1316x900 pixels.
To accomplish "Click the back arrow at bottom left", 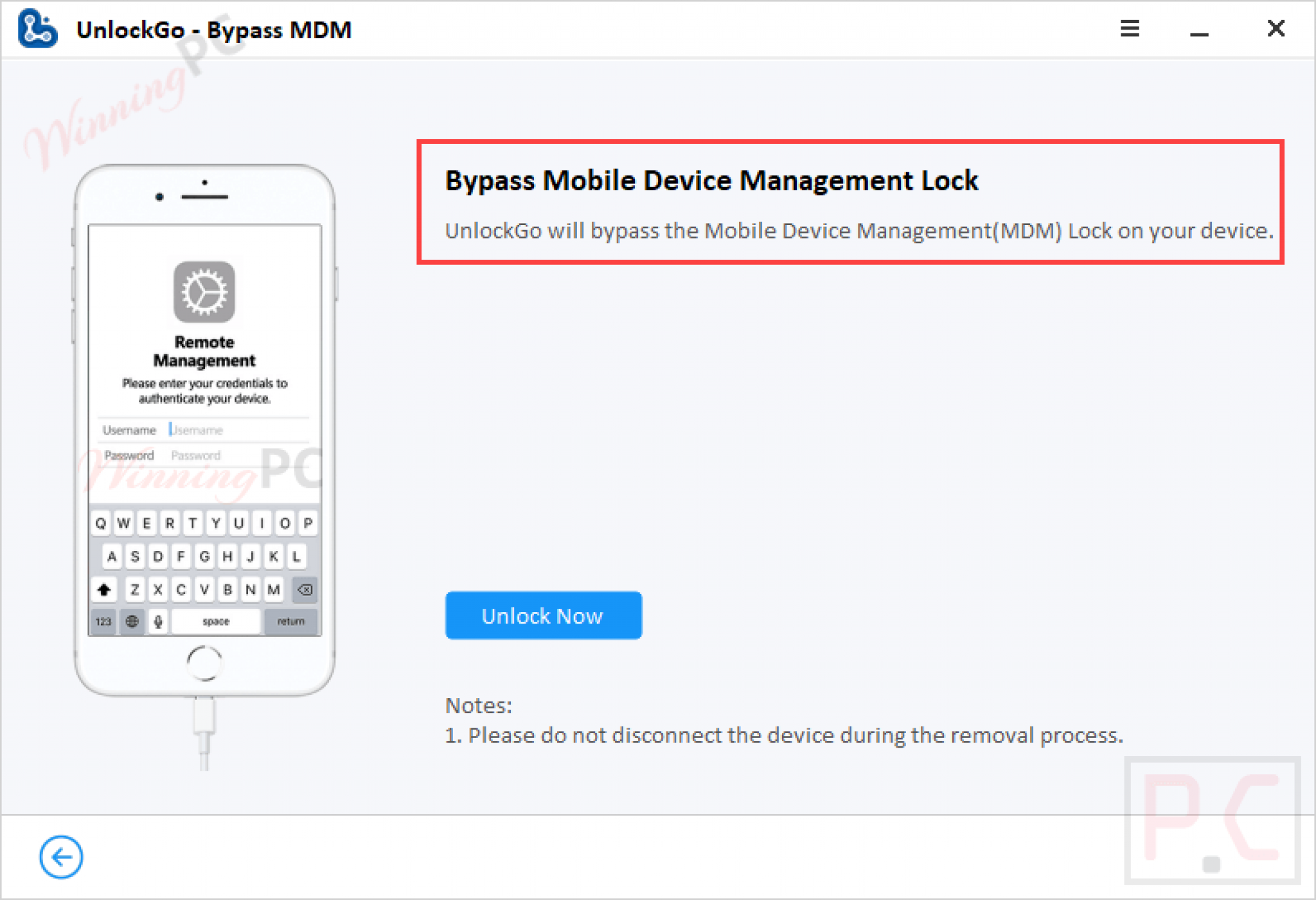I will (x=61, y=857).
